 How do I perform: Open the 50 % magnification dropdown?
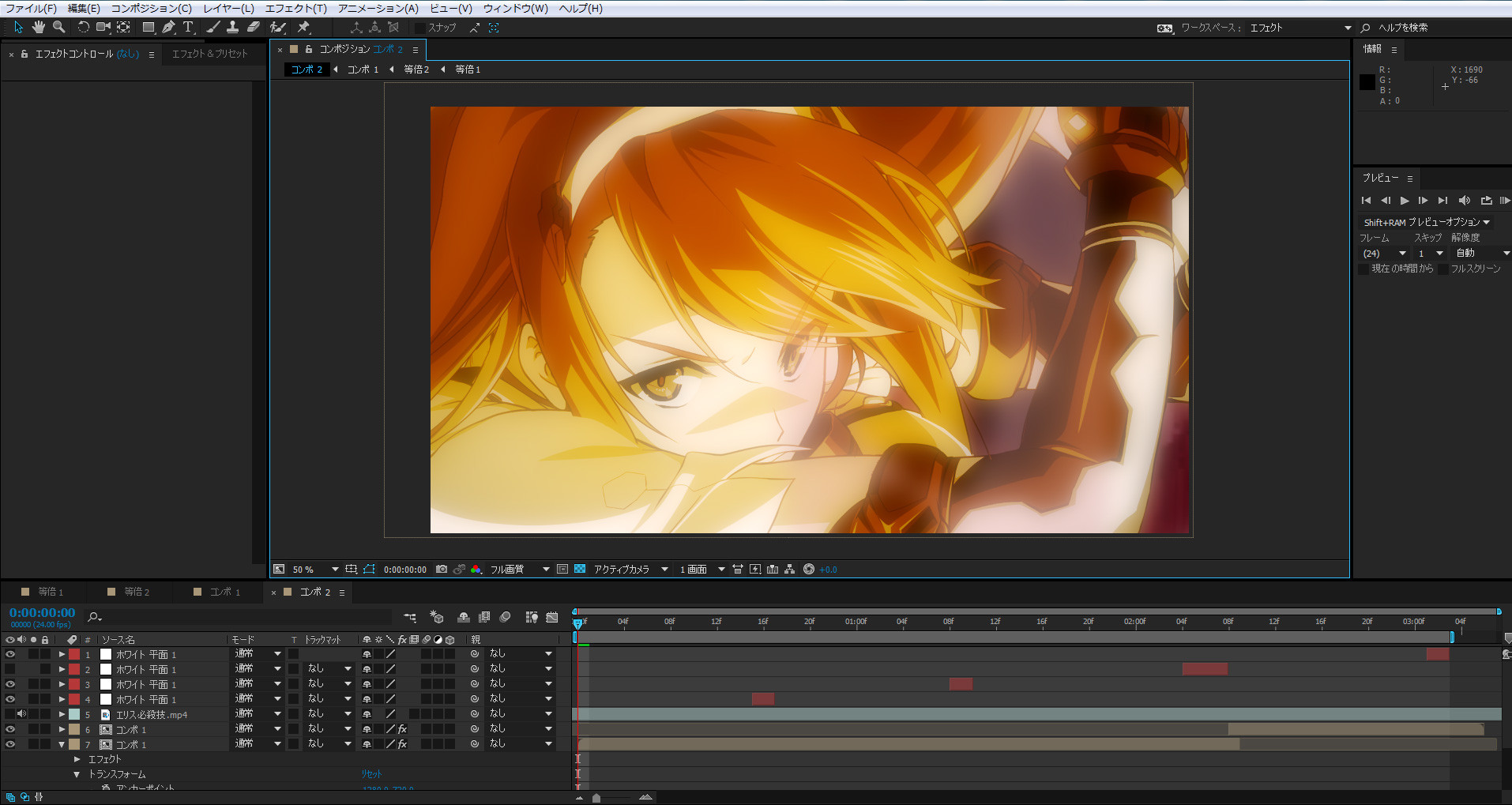(315, 569)
